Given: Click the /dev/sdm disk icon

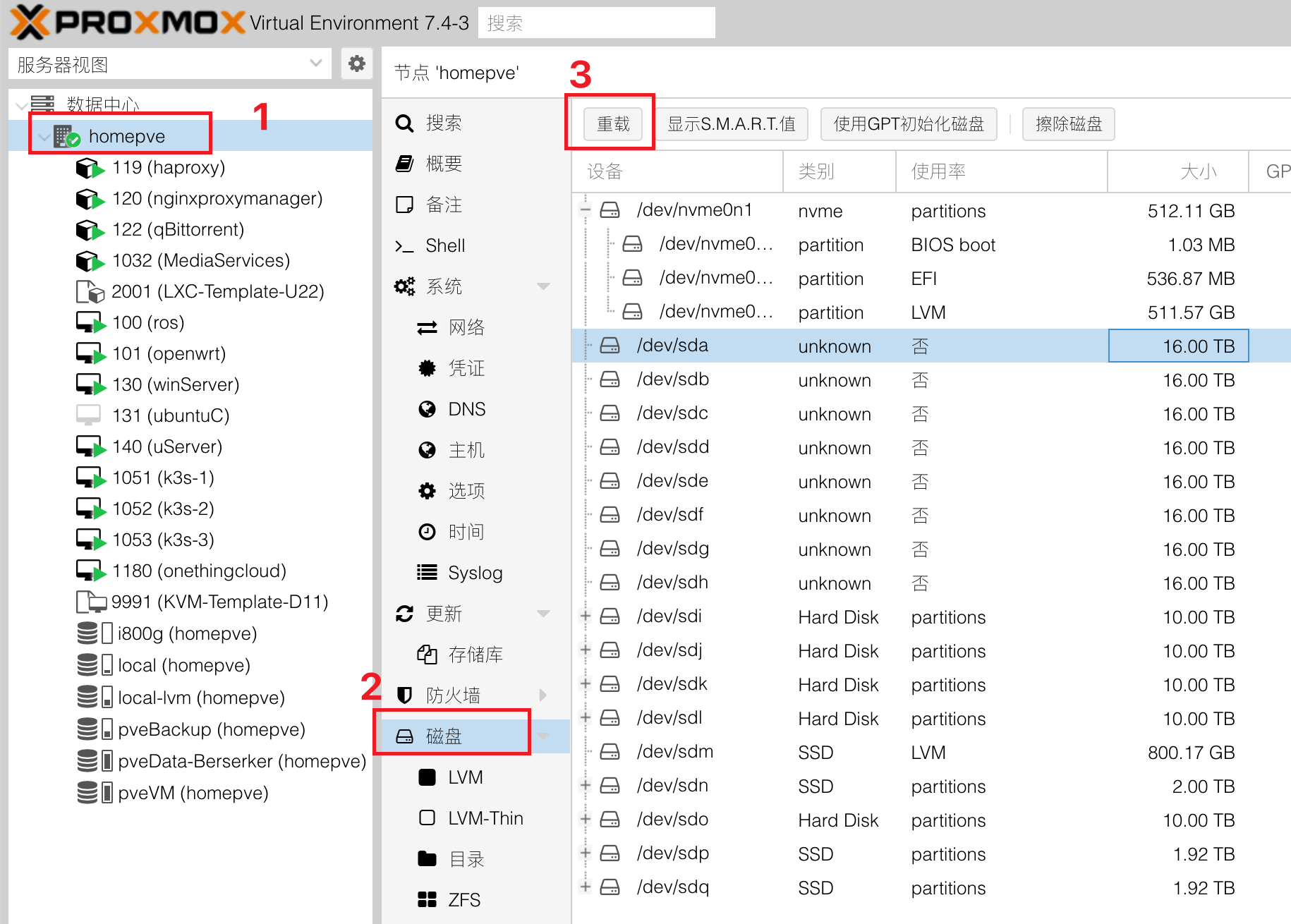Looking at the screenshot, I should tap(610, 752).
